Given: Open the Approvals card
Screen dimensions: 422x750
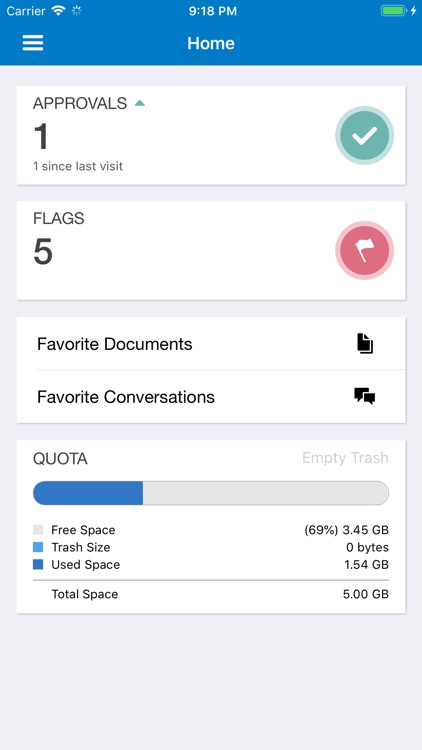Looking at the screenshot, I should tap(211, 135).
